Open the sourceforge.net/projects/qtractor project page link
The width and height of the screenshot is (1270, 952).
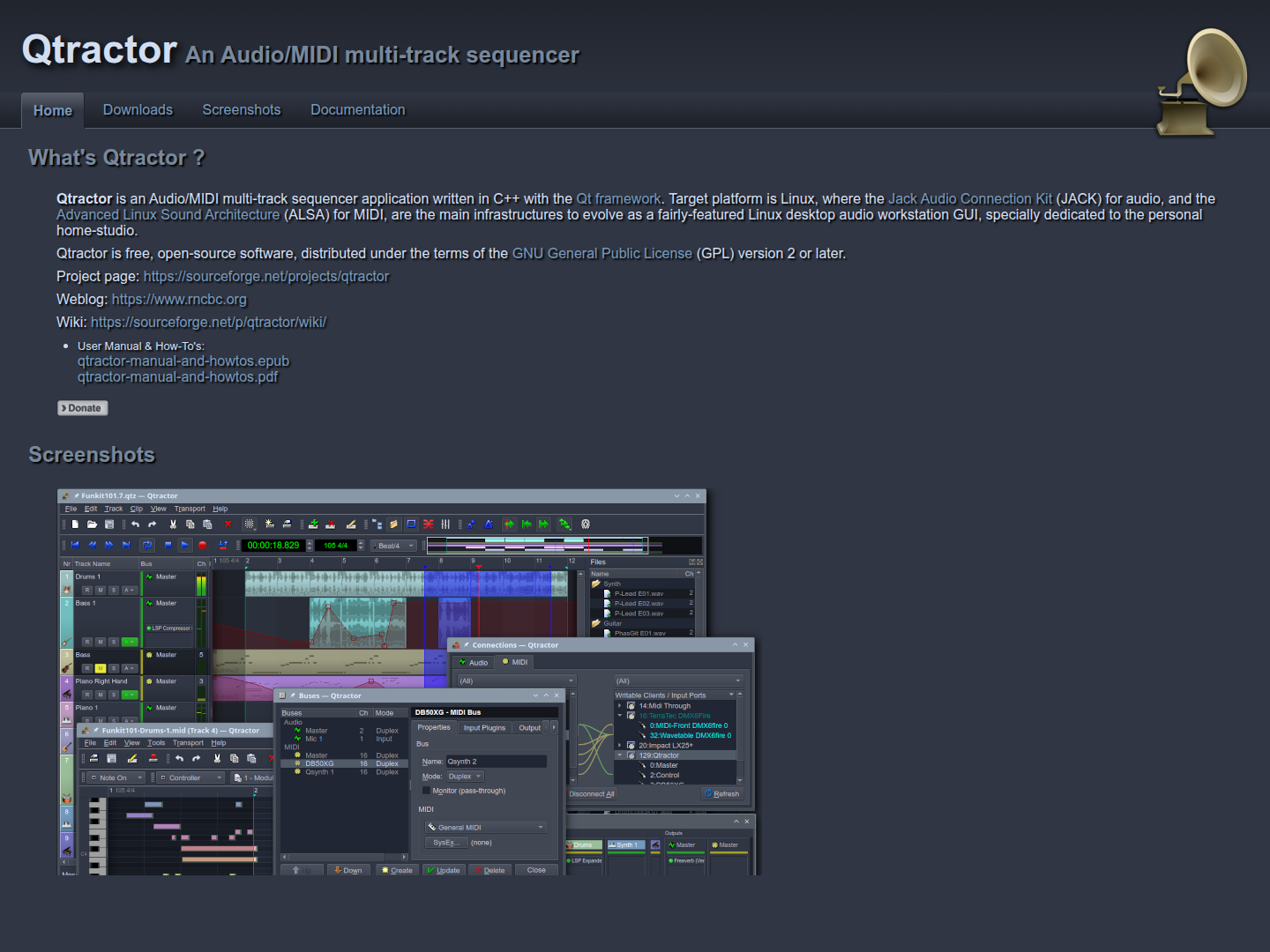[266, 277]
